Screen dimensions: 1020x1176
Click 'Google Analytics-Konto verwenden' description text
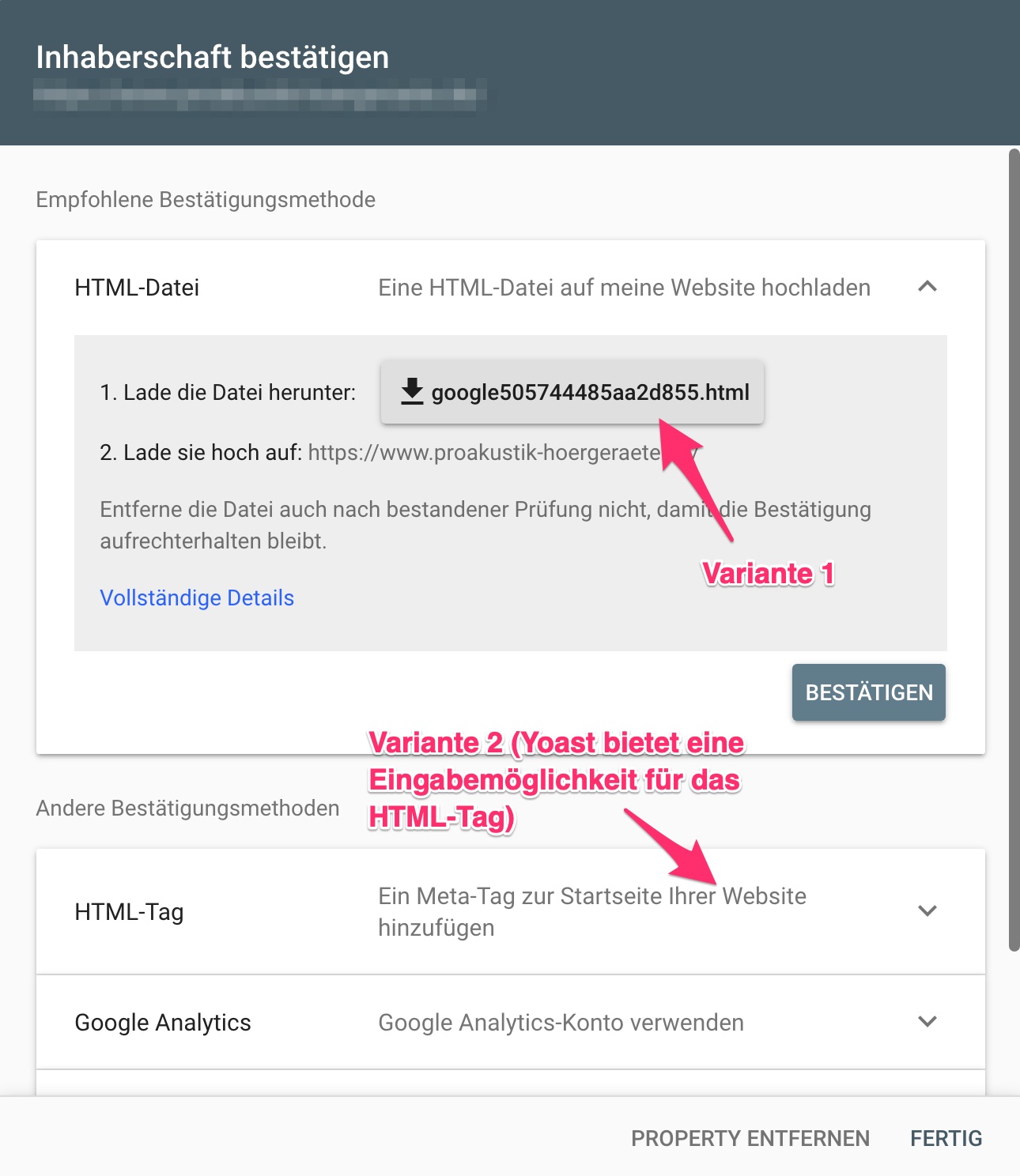coord(561,1023)
